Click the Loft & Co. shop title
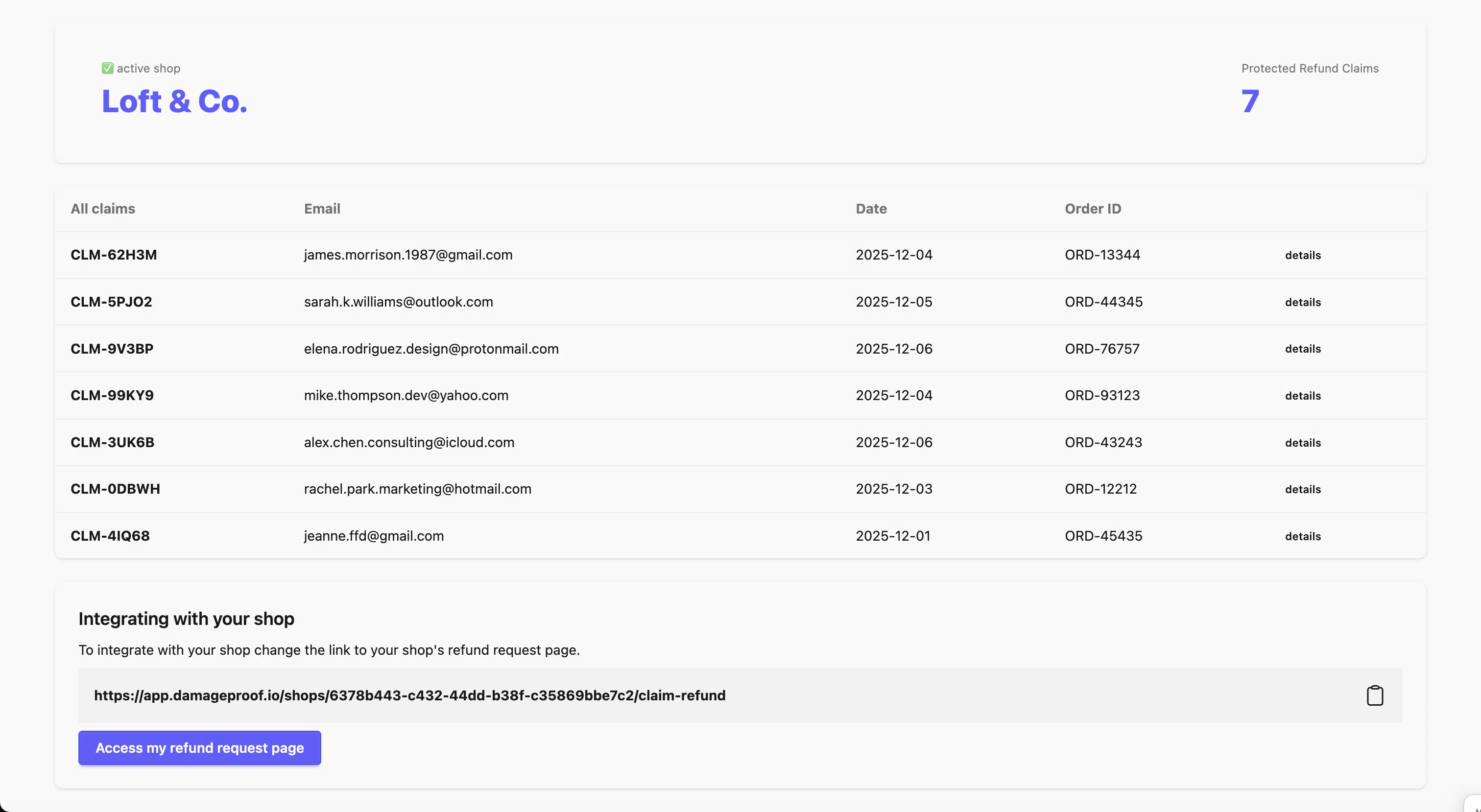This screenshot has width=1481, height=812. pos(174,102)
